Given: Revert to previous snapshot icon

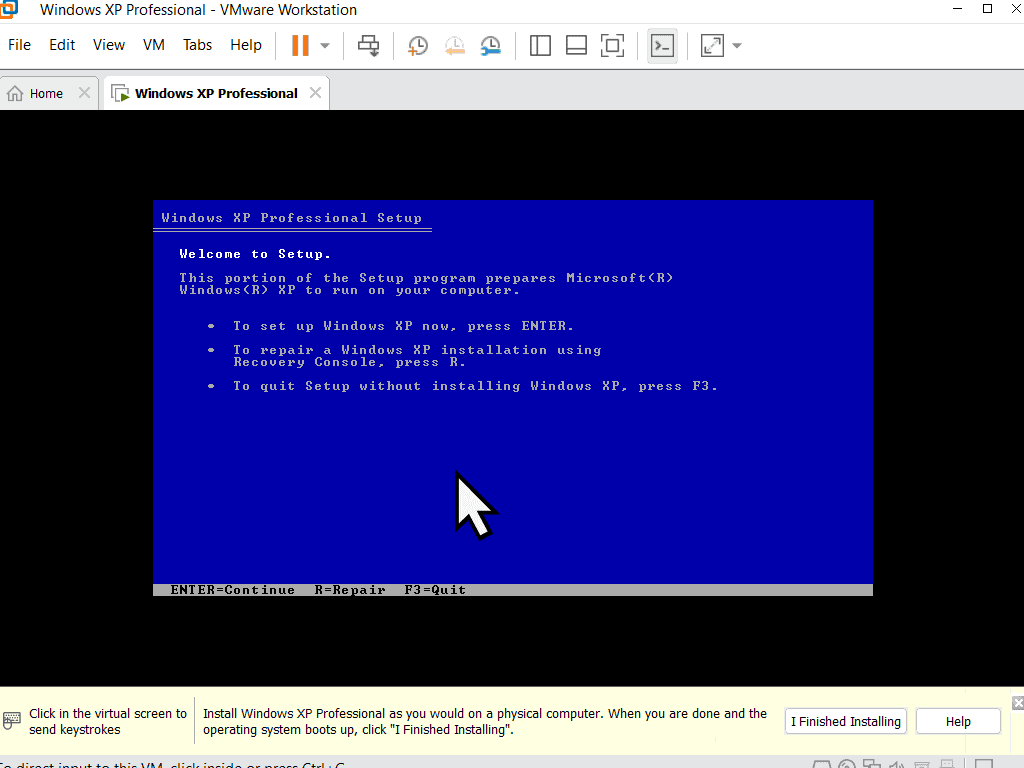Looking at the screenshot, I should [455, 46].
